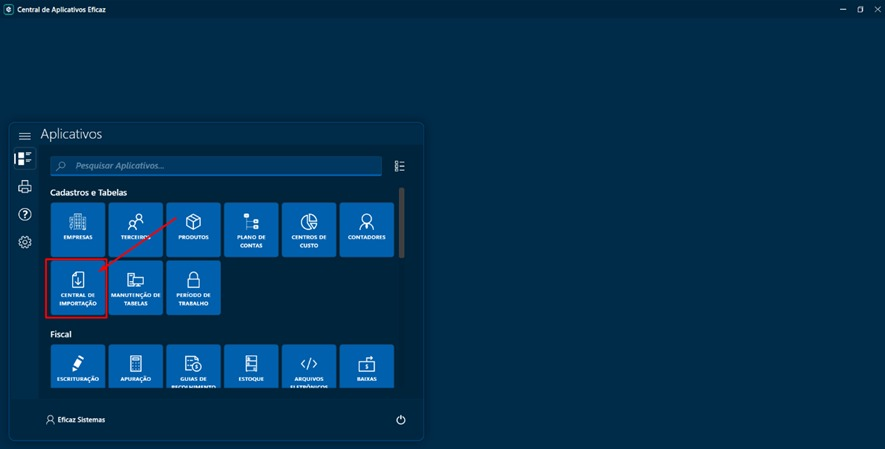Toggle the list view layout button
This screenshot has height=449, width=885.
click(400, 166)
